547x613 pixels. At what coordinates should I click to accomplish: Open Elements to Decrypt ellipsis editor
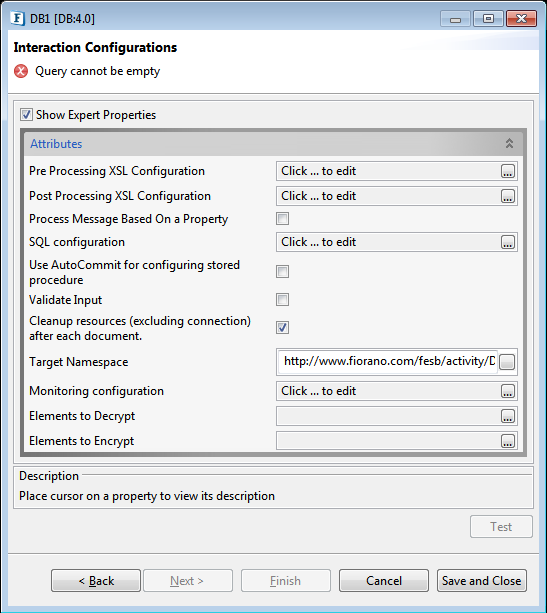point(508,416)
